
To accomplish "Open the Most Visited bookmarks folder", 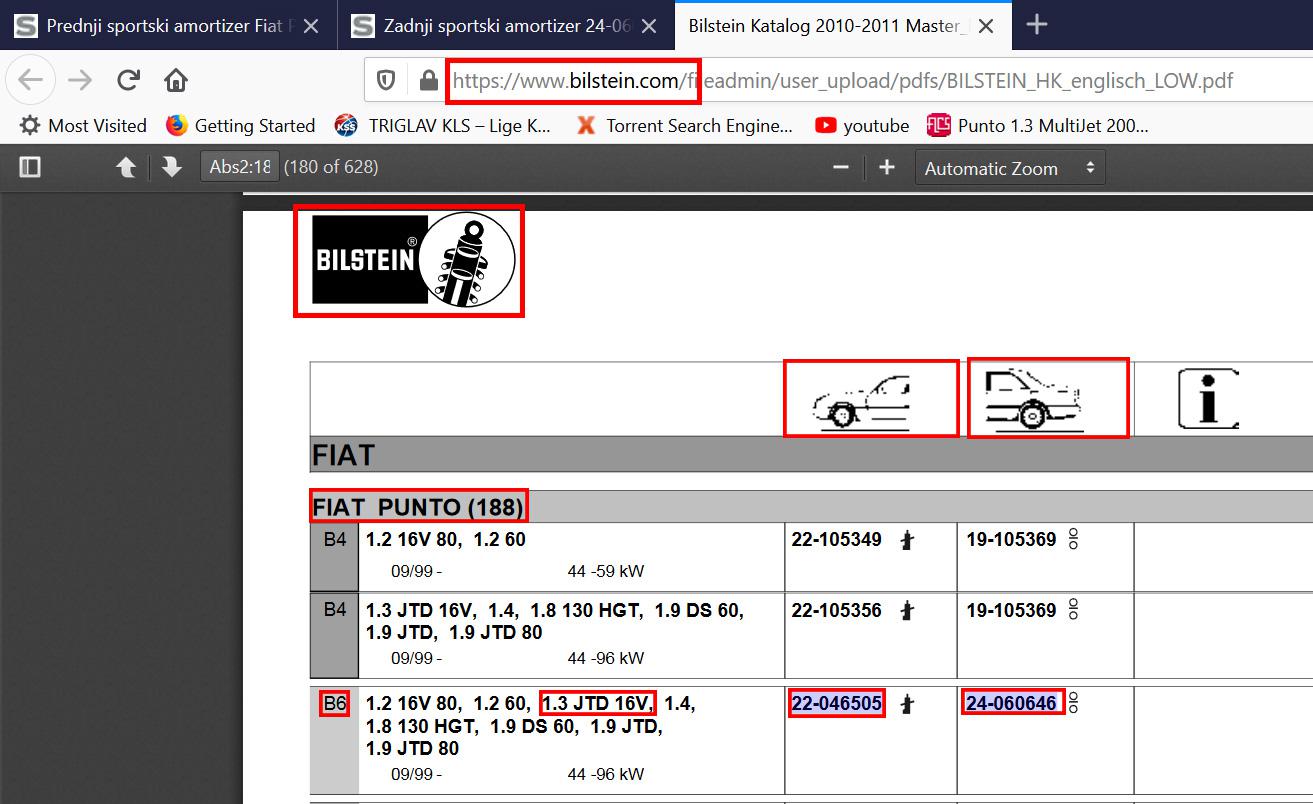I will click(x=83, y=125).
